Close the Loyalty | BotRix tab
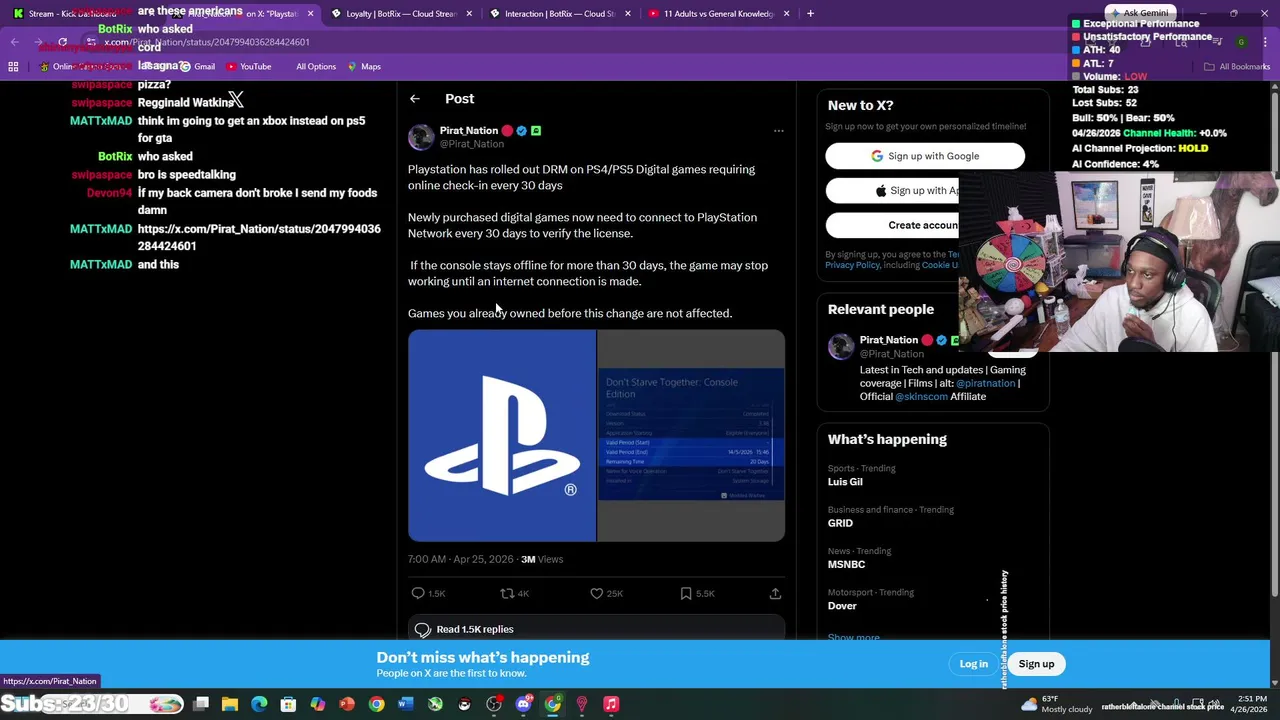This screenshot has height=720, width=1280. (x=469, y=14)
